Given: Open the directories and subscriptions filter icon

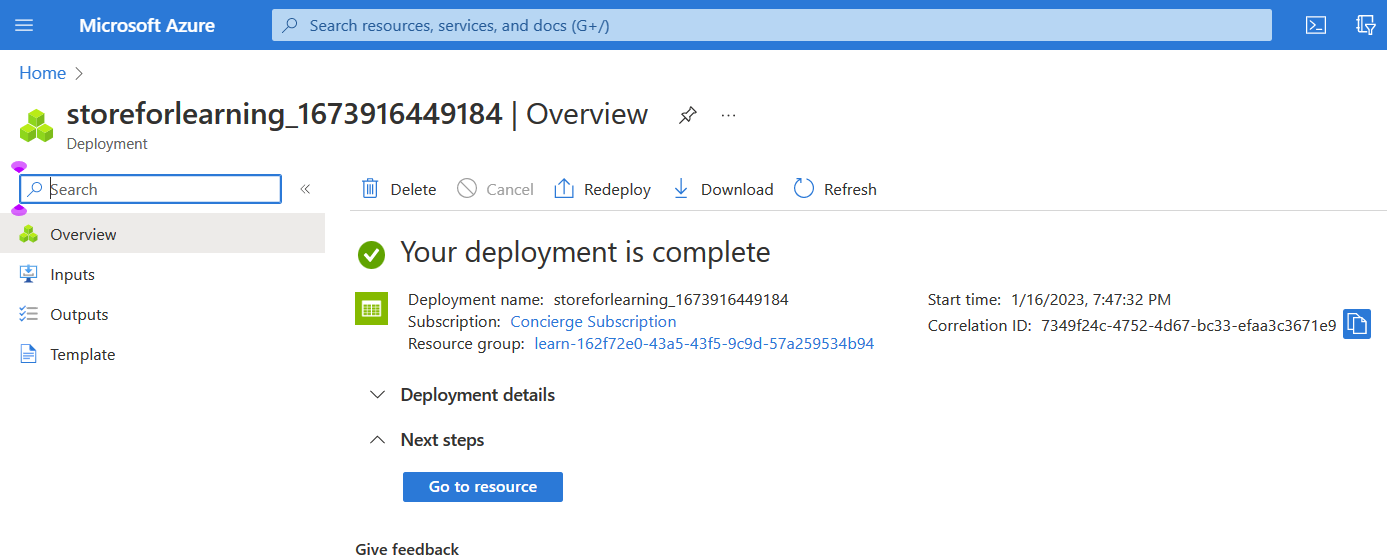Looking at the screenshot, I should (x=1366, y=25).
